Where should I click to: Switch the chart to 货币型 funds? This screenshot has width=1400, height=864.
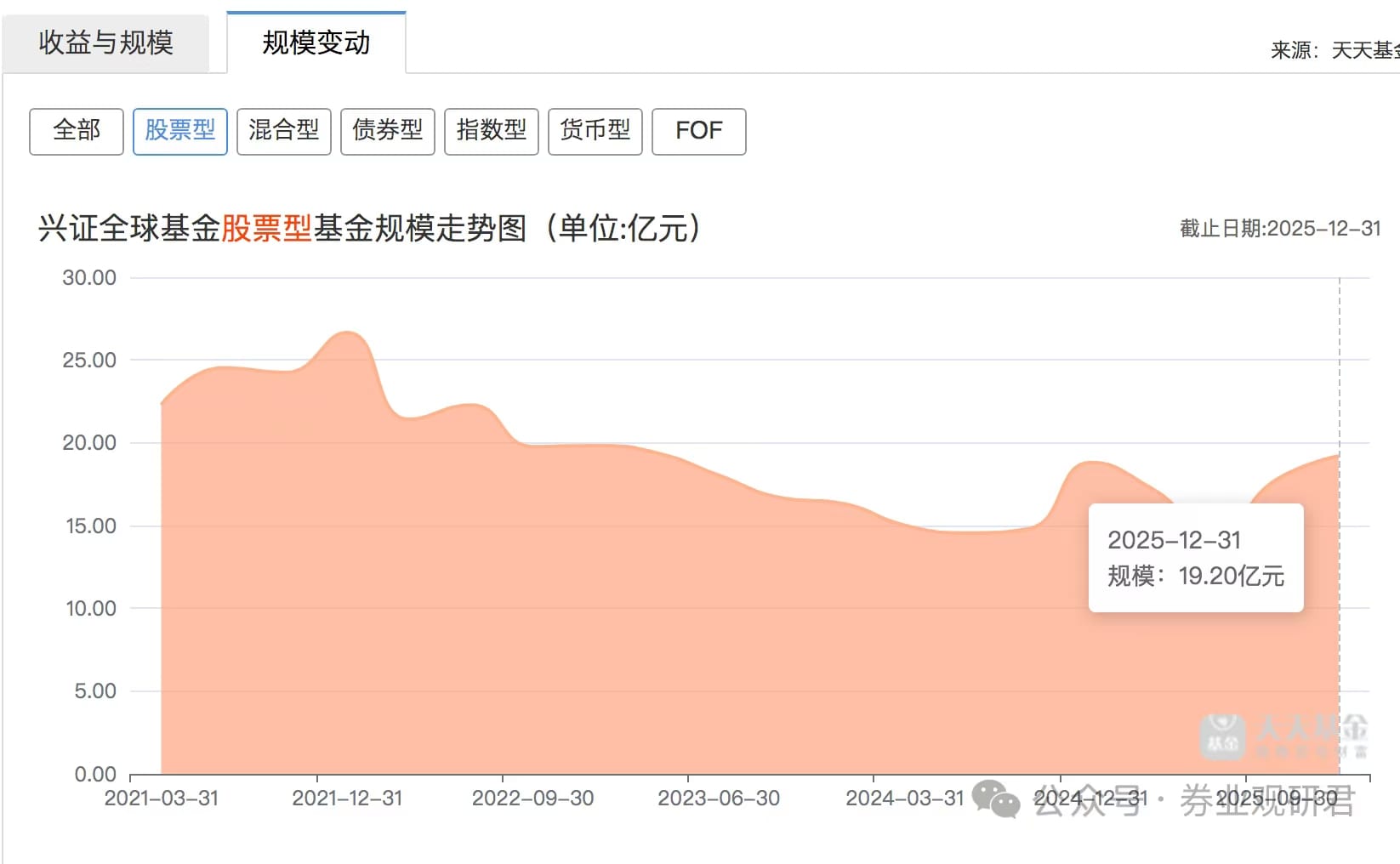tap(595, 131)
